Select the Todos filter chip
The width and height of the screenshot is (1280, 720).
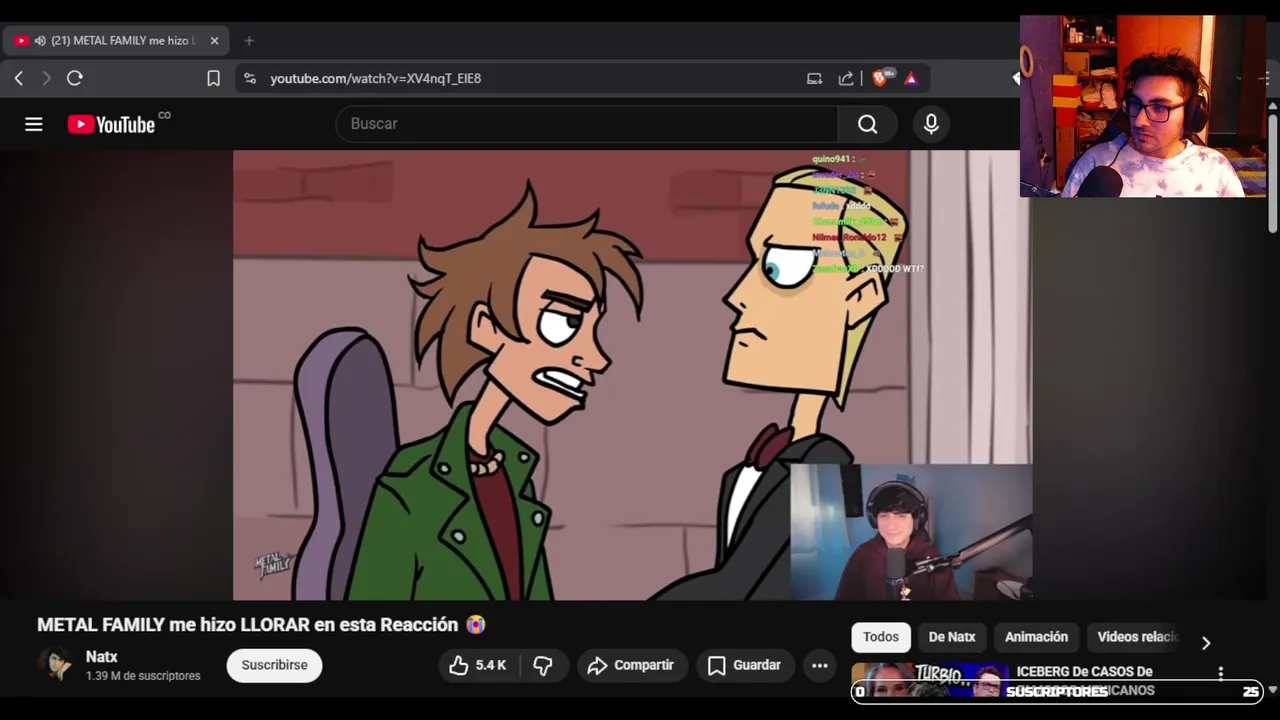881,637
